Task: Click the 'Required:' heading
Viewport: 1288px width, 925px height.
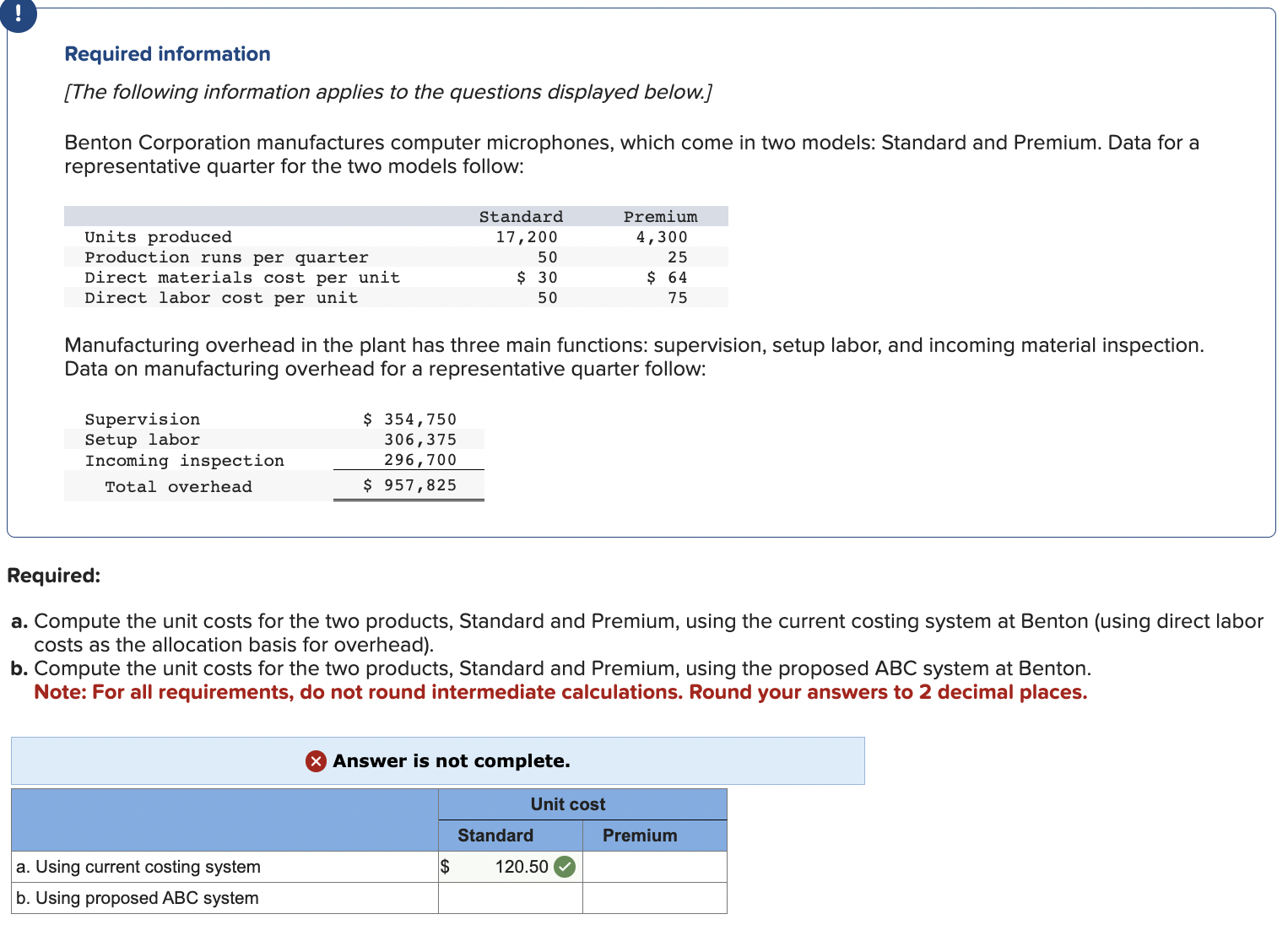Action: coord(54,576)
